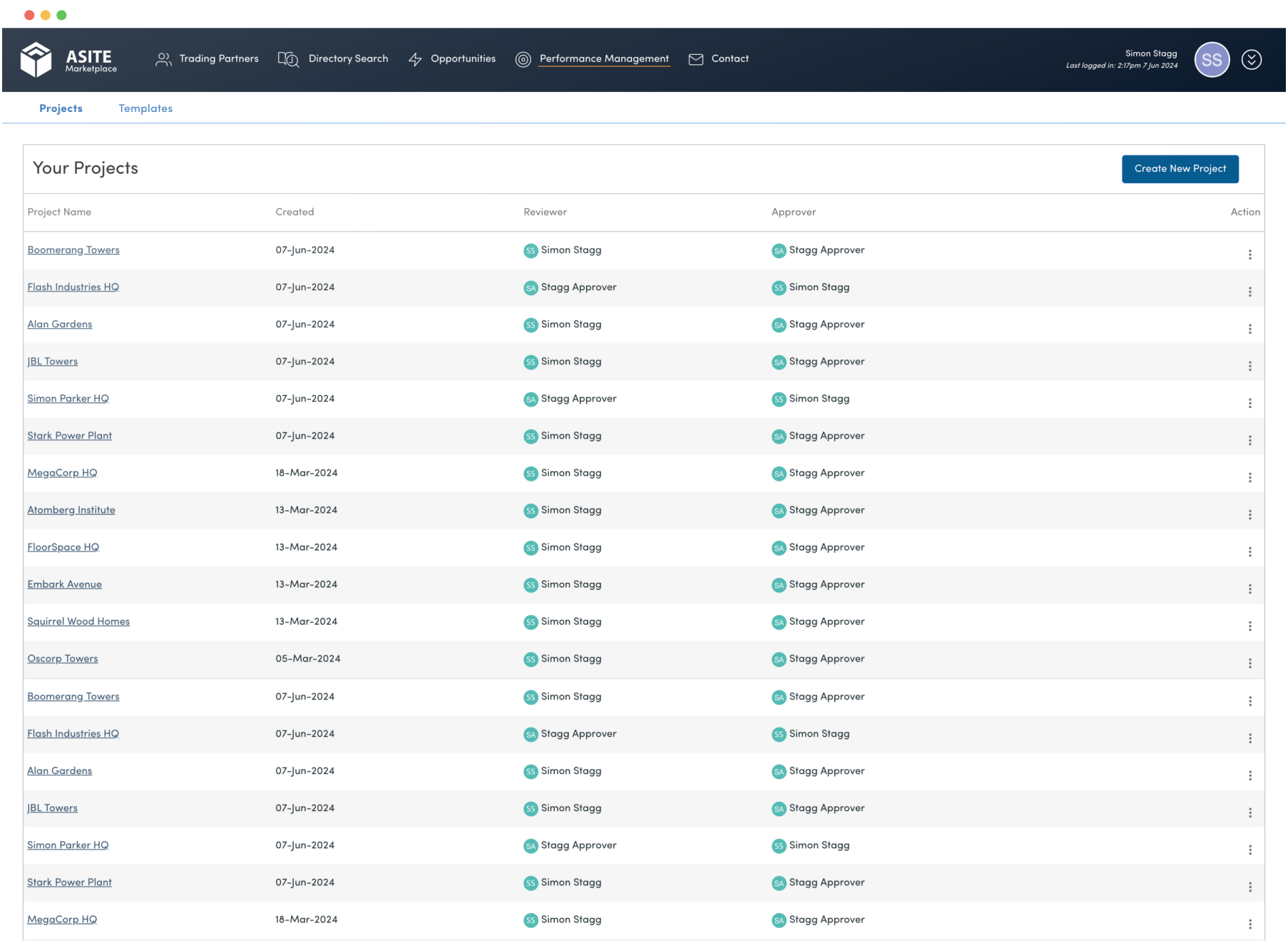Click the Asite Marketplace logo
This screenshot has width=1288, height=943.
coord(68,60)
